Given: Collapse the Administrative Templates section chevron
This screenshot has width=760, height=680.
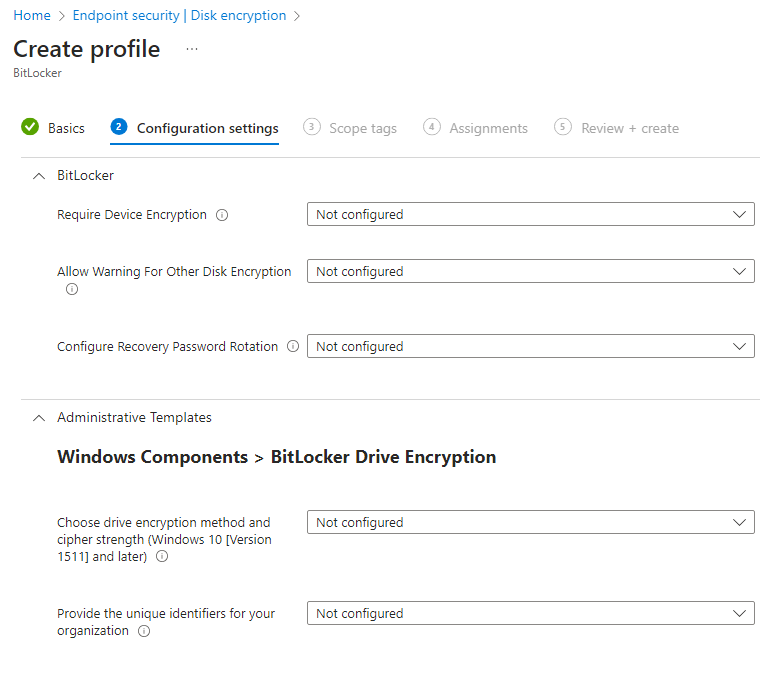Looking at the screenshot, I should point(39,418).
